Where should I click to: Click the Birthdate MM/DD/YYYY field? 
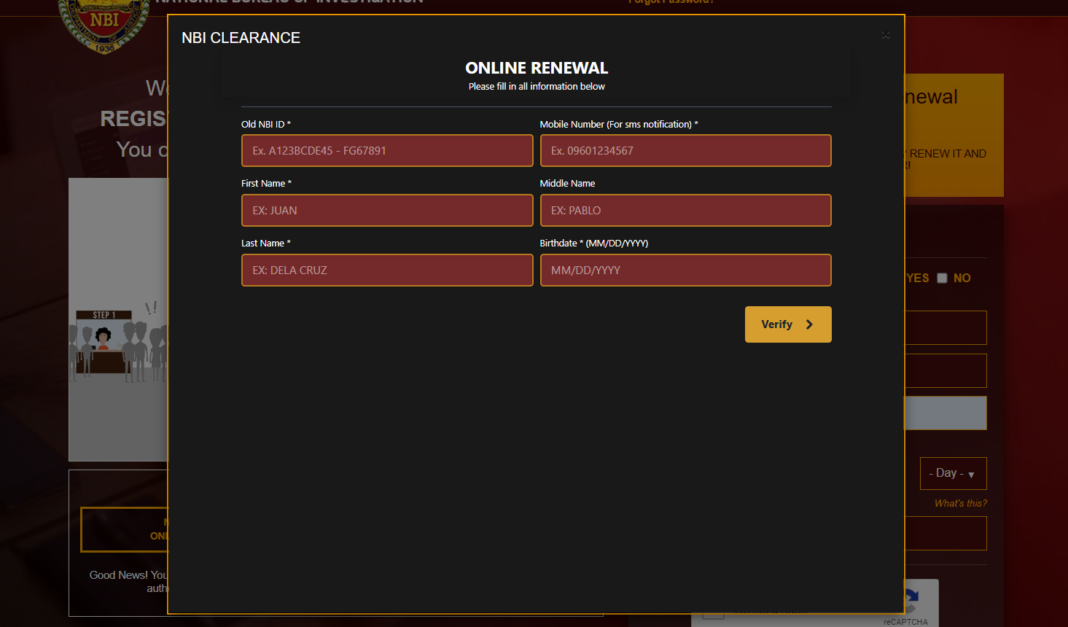(x=685, y=270)
